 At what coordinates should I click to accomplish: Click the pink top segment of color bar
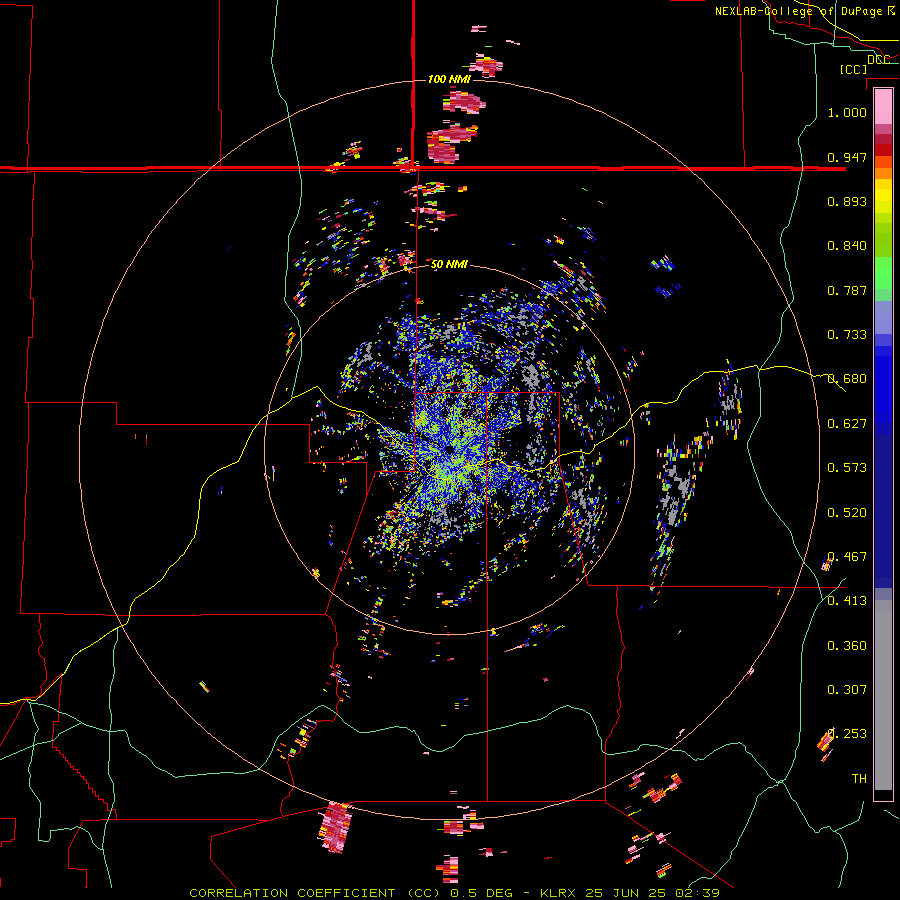[x=883, y=106]
